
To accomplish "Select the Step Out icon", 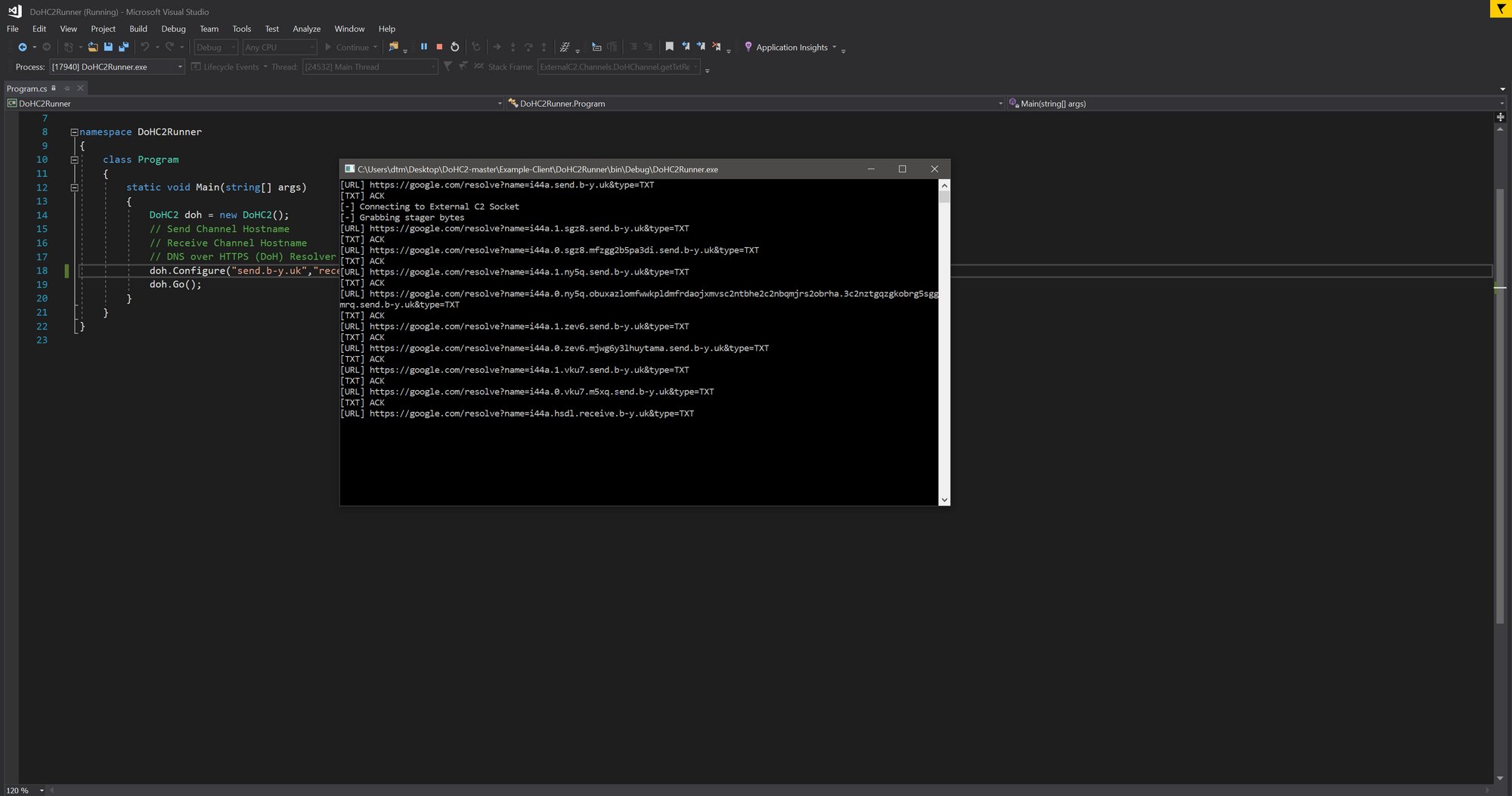I will click(544, 47).
